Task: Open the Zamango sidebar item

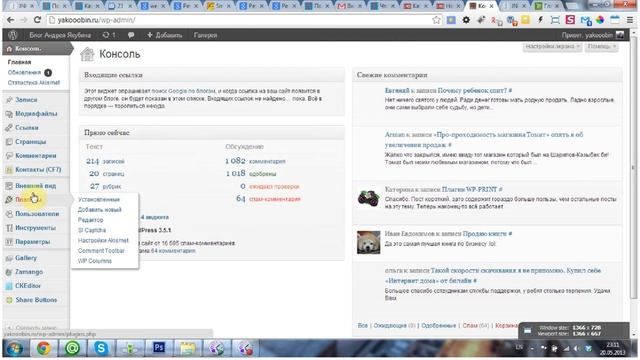Action: (29, 272)
